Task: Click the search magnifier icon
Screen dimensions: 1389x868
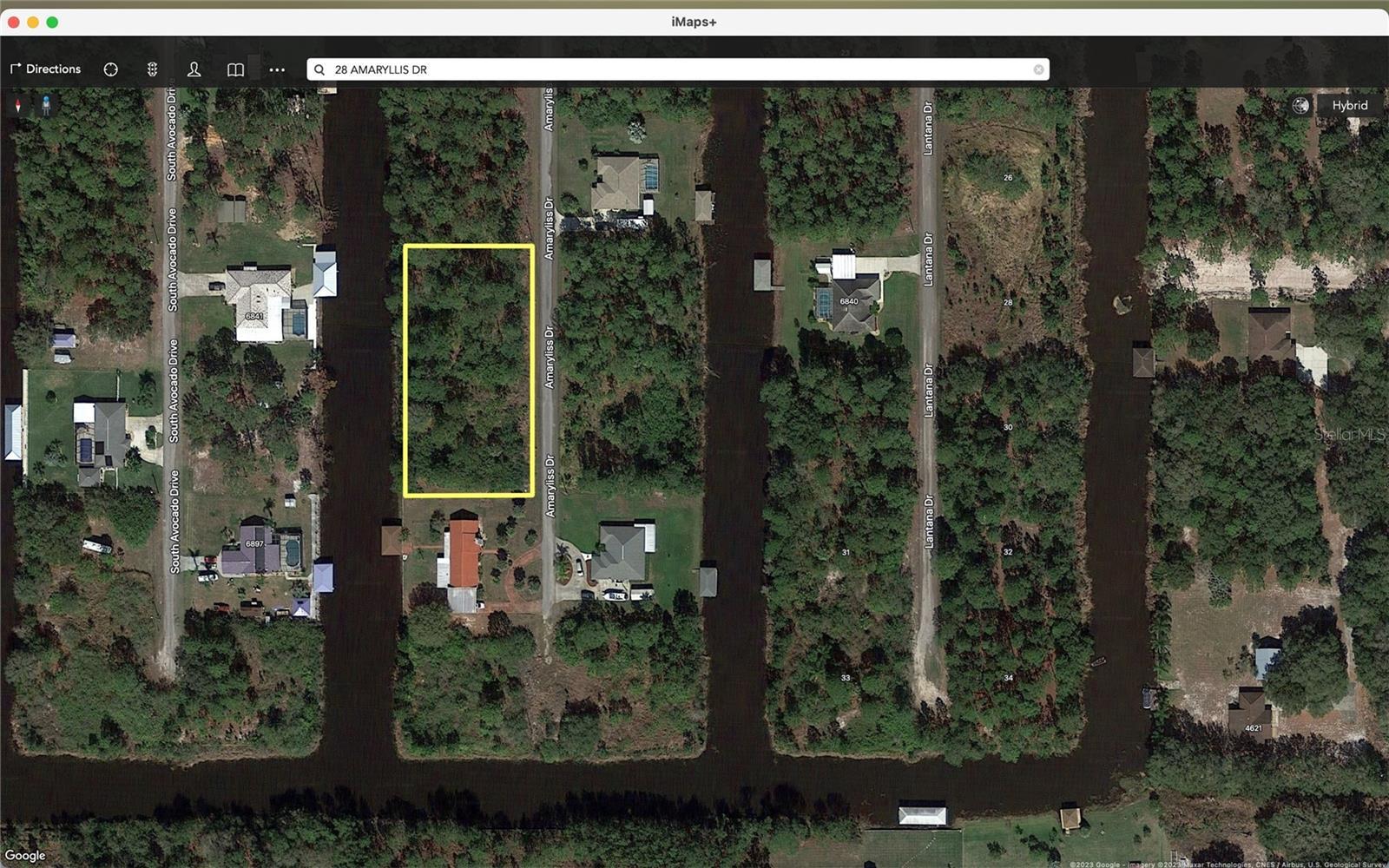Action: pyautogui.click(x=319, y=69)
